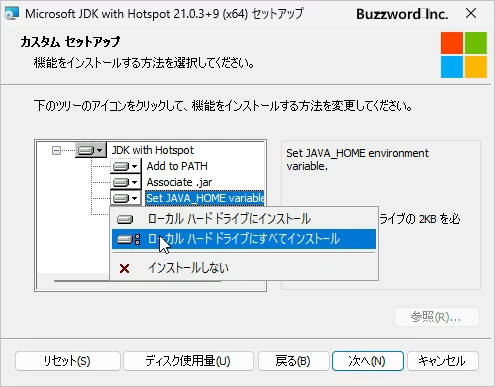Viewport: 495px width, 387px height.
Task: Choose インストールしない menu entry
Action: click(244, 268)
